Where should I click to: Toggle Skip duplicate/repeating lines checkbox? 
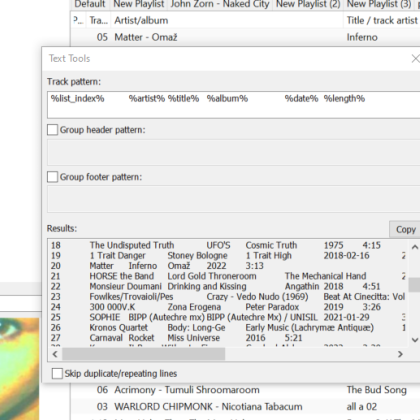57,373
